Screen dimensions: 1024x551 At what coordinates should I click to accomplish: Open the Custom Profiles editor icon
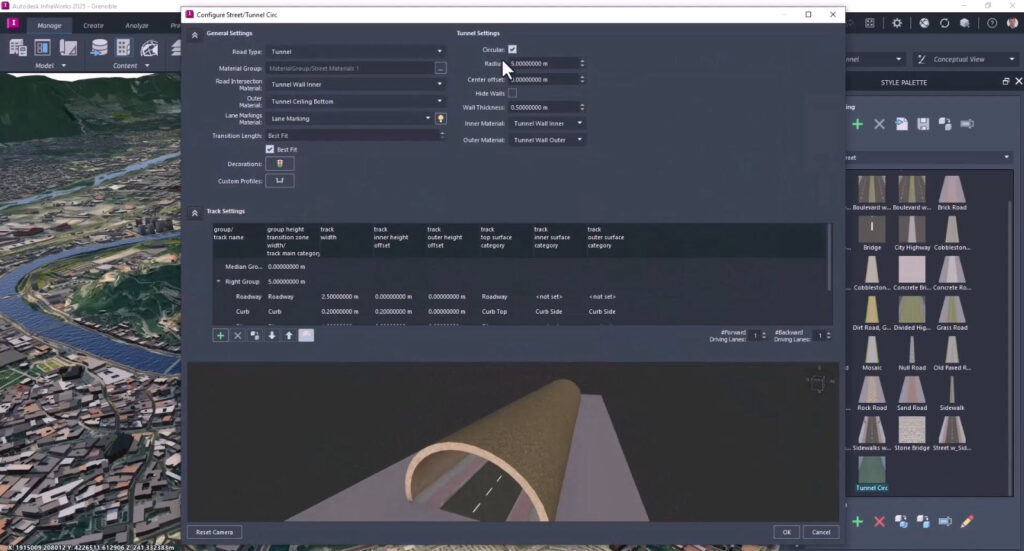point(280,181)
